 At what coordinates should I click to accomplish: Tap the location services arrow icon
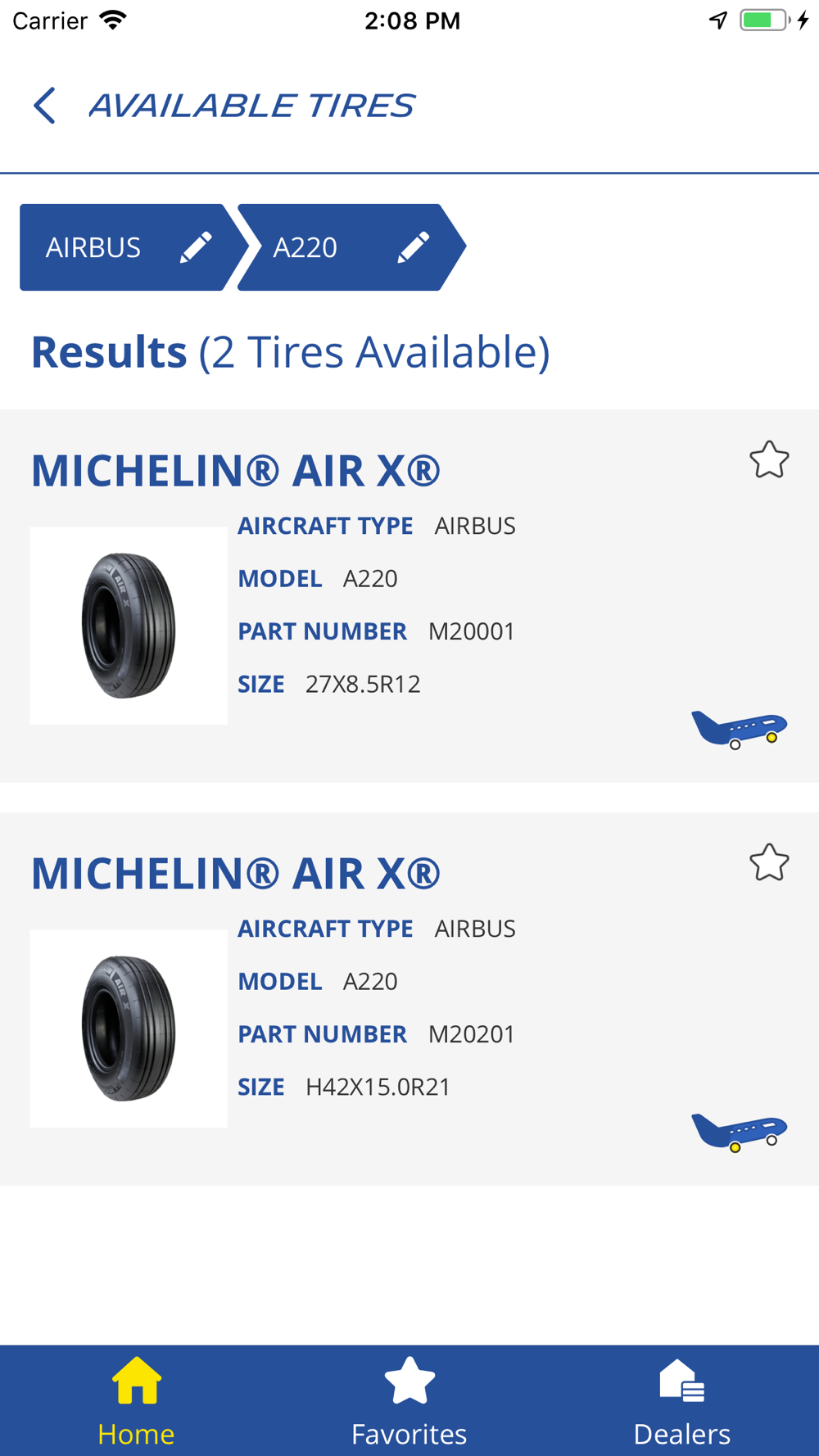tap(718, 20)
